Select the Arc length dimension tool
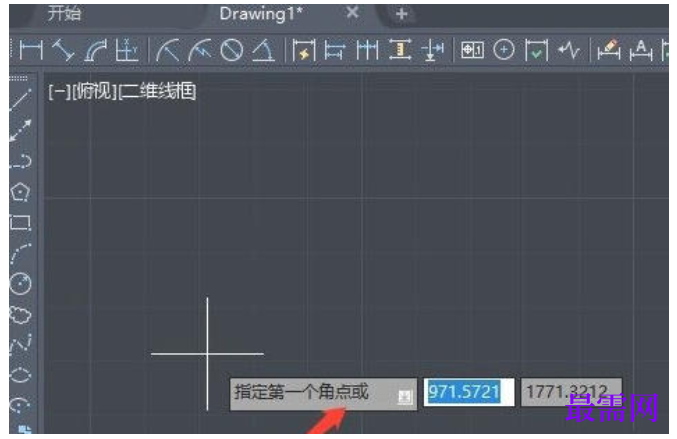The image size is (677, 439). tap(95, 51)
